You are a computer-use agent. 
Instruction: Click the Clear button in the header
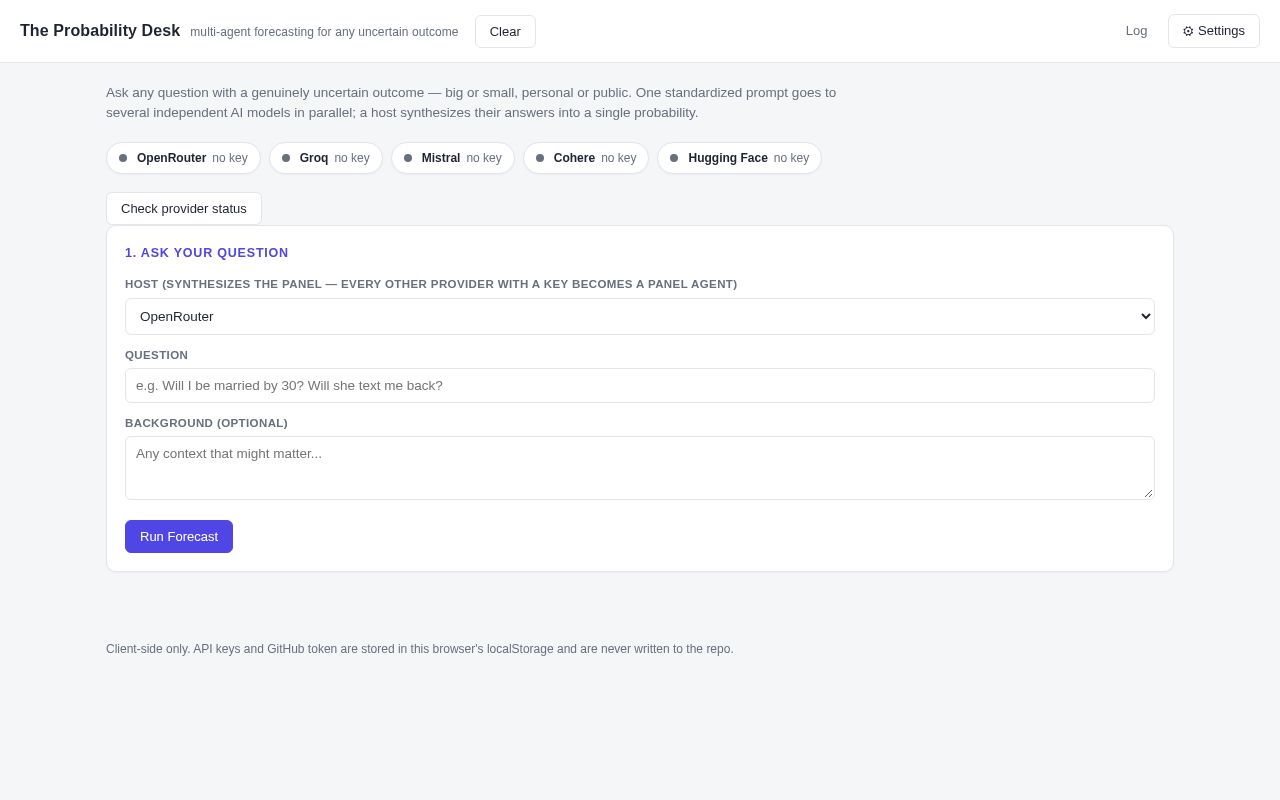pyautogui.click(x=505, y=31)
